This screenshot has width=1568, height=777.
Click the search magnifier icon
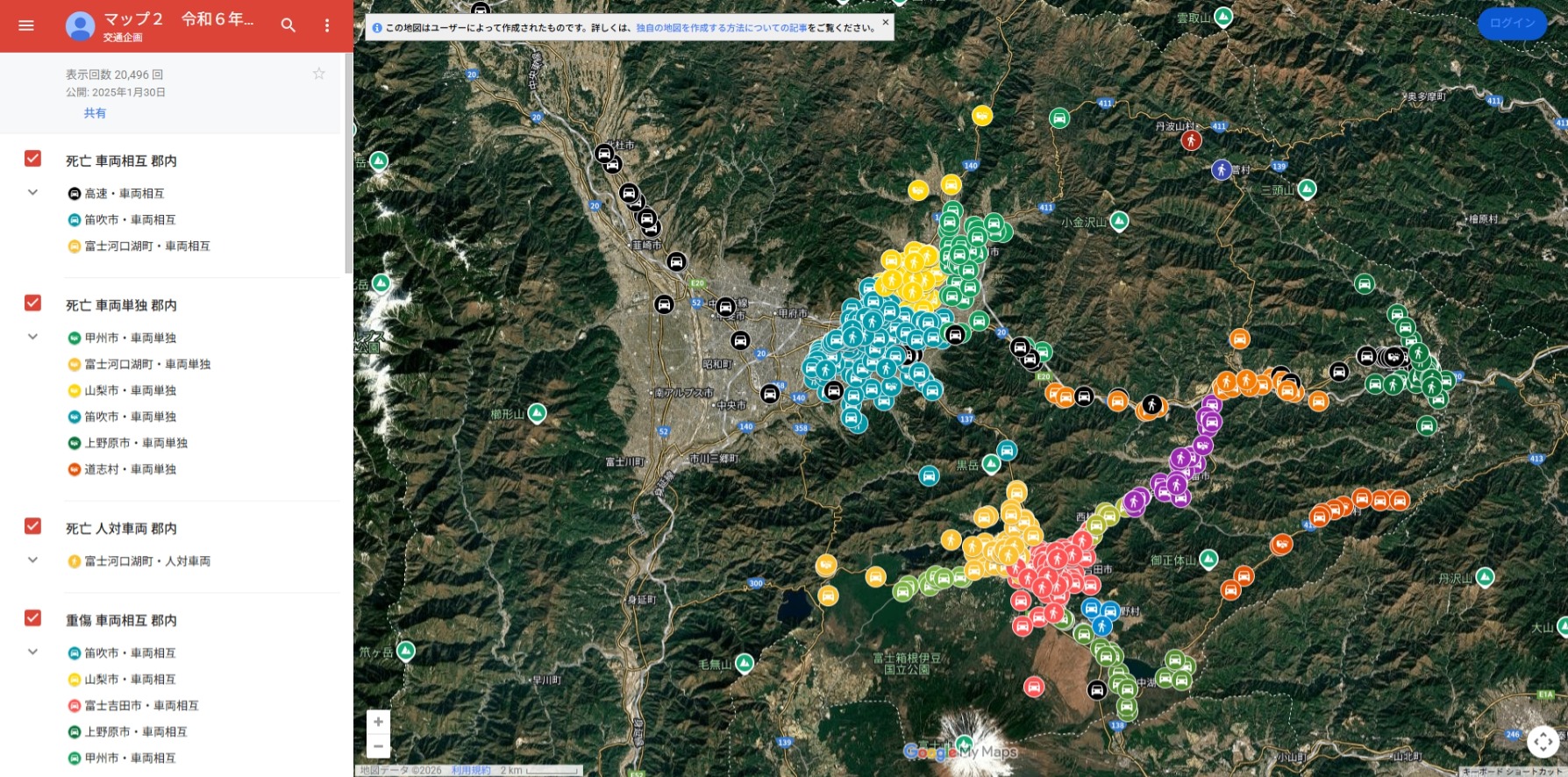point(288,25)
